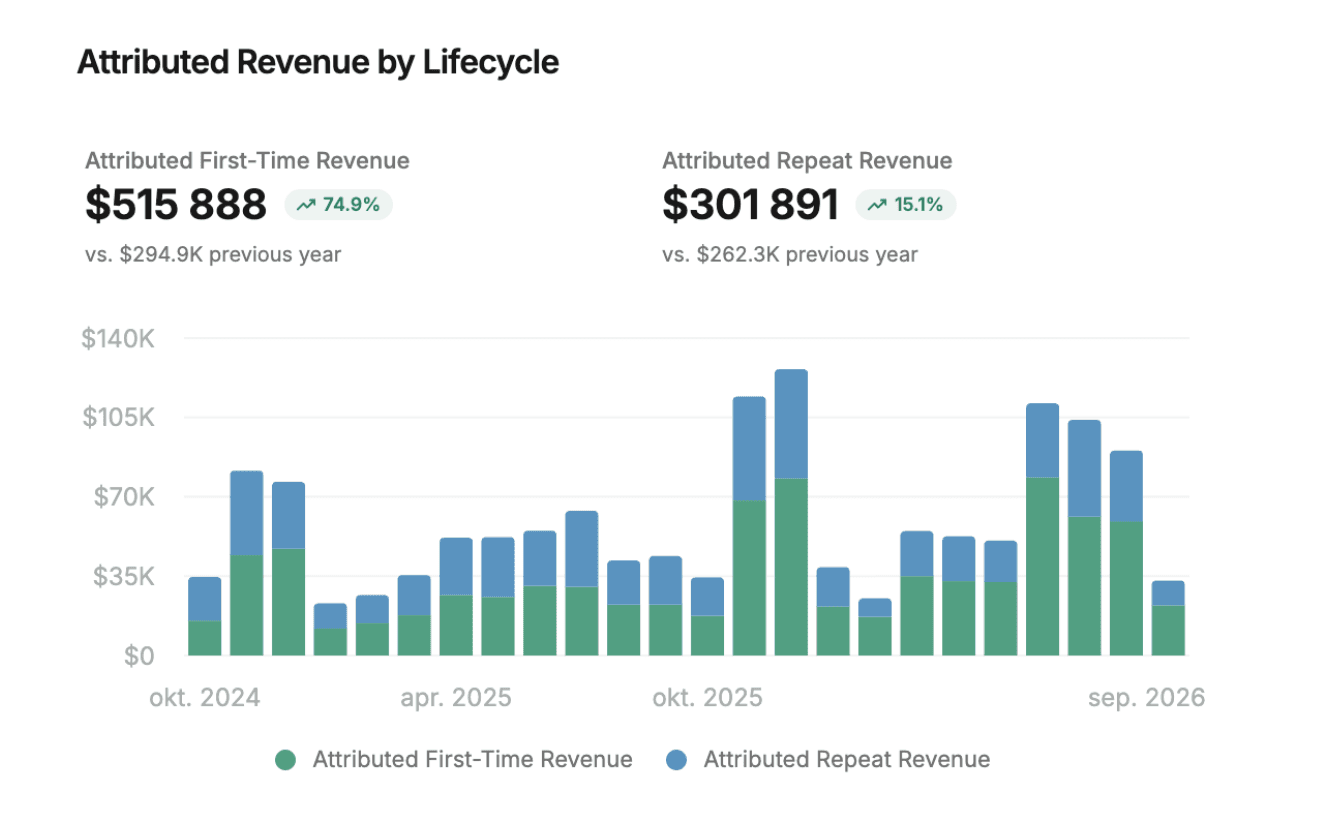Select the $515 888 revenue value
1334x816 pixels.
pyautogui.click(x=176, y=205)
